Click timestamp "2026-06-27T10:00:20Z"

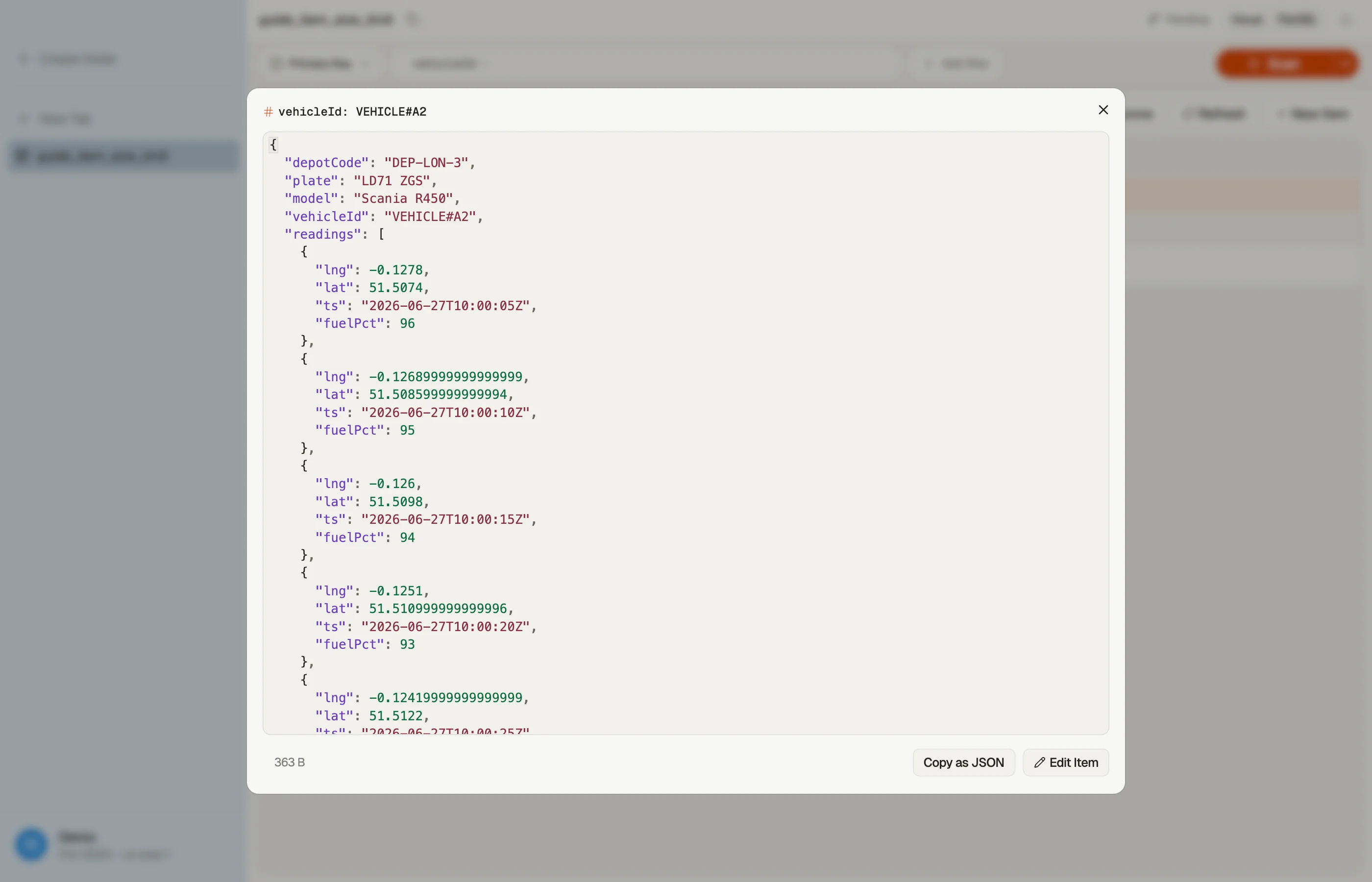coord(445,627)
